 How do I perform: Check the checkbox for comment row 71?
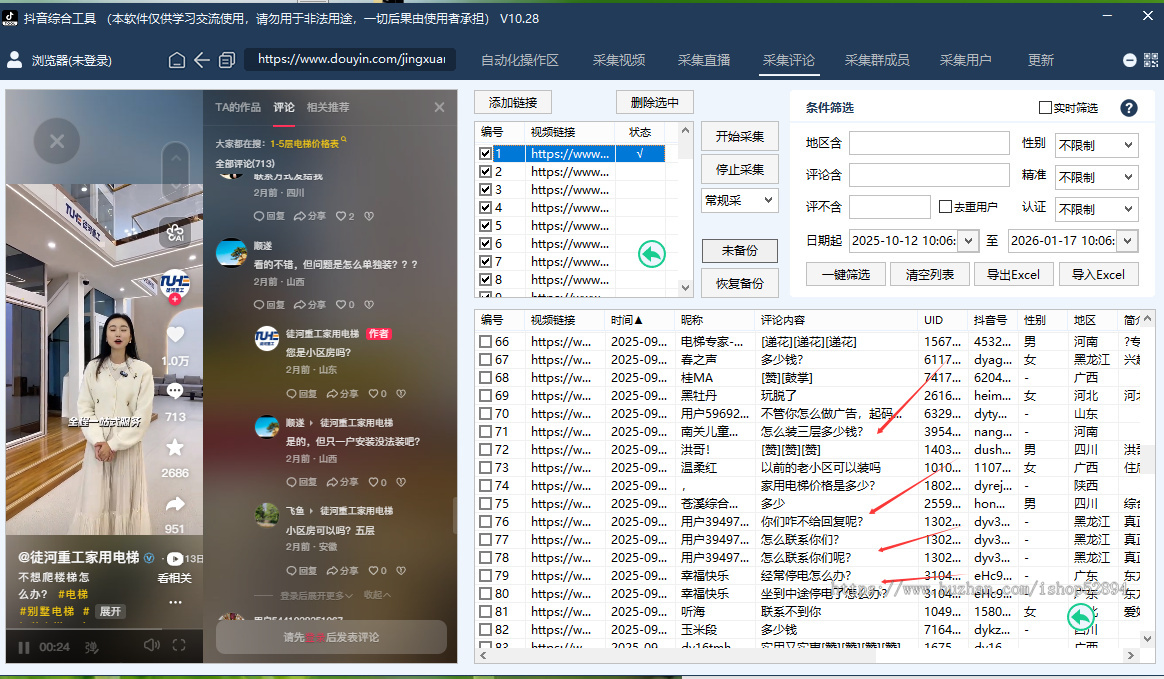click(485, 431)
